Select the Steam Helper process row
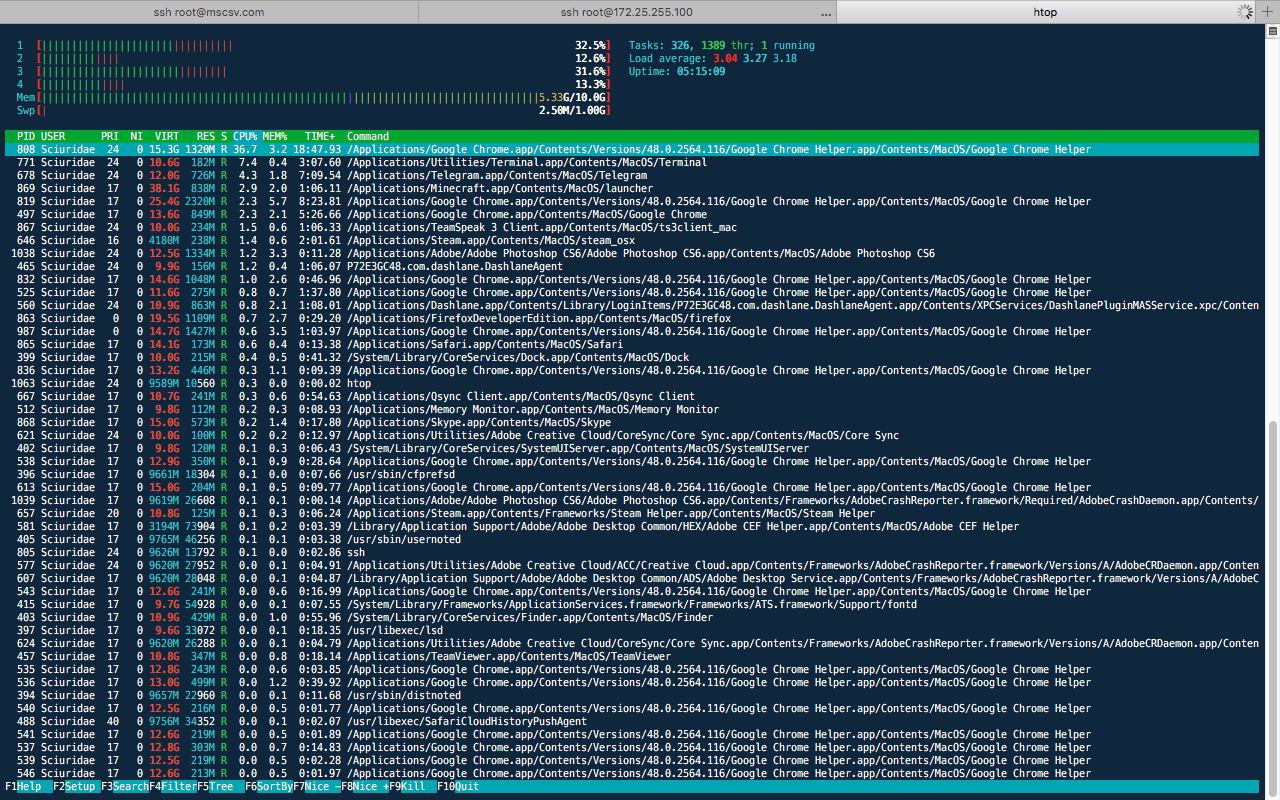 tap(632, 514)
